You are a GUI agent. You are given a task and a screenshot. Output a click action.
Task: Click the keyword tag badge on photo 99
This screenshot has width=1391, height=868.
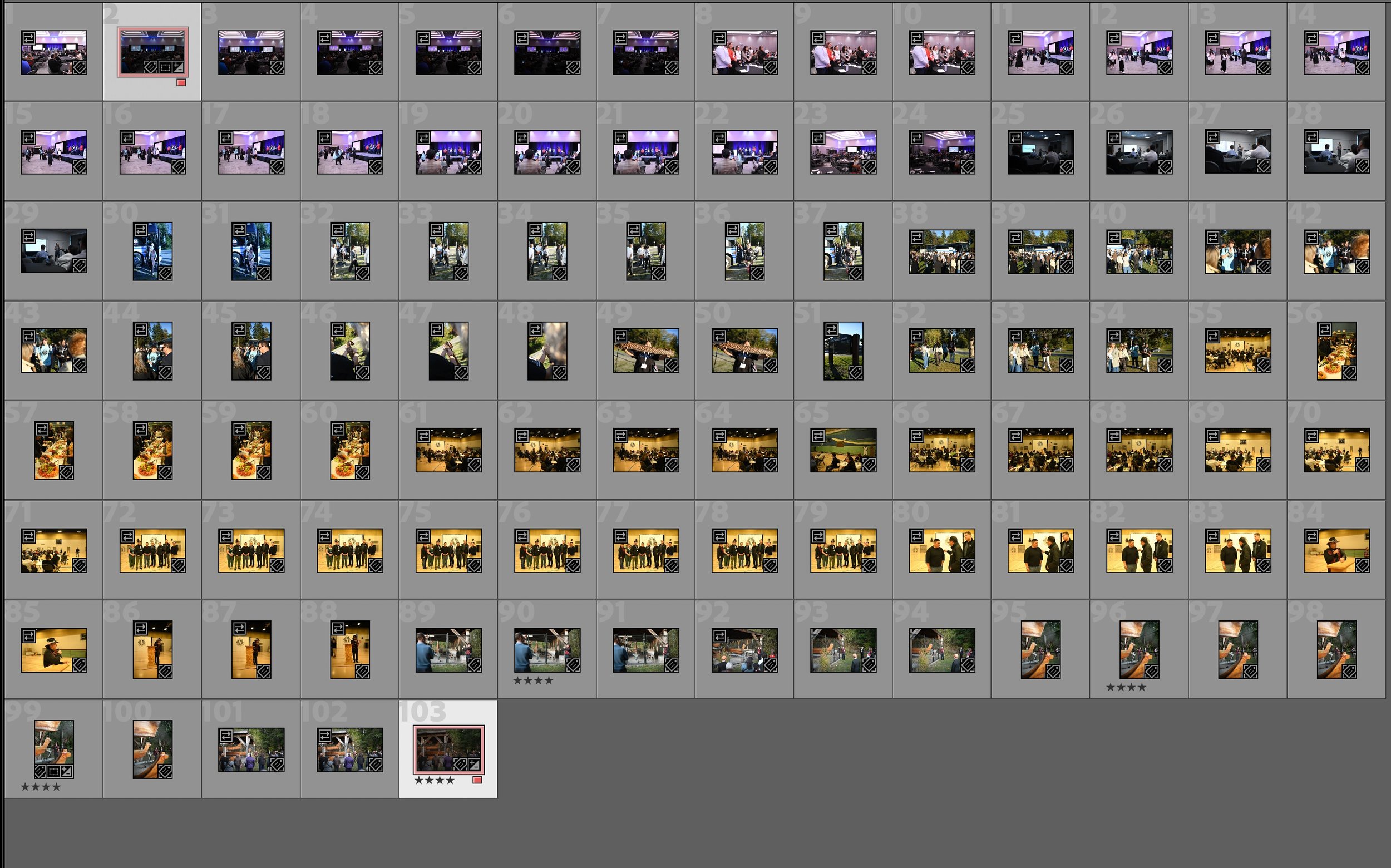pos(40,771)
